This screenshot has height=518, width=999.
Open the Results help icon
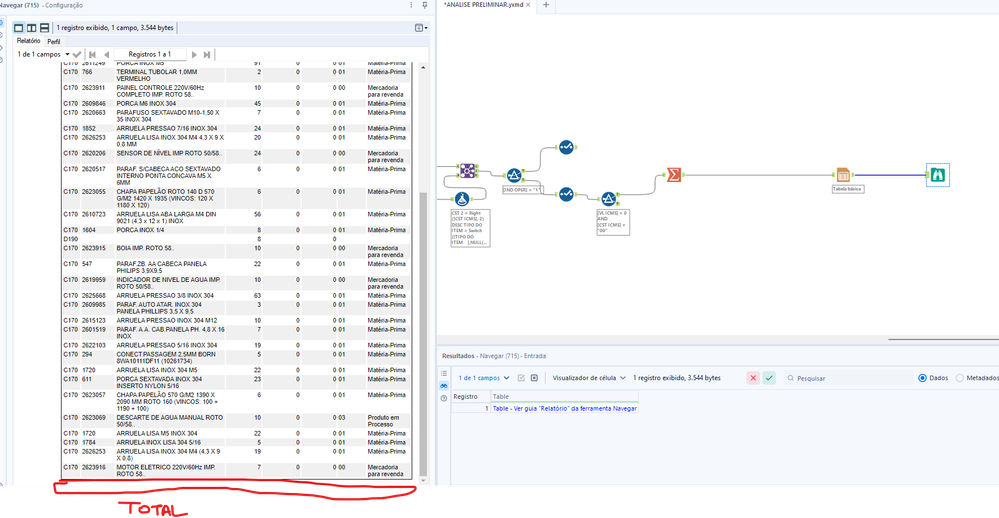pyautogui.click(x=444, y=398)
